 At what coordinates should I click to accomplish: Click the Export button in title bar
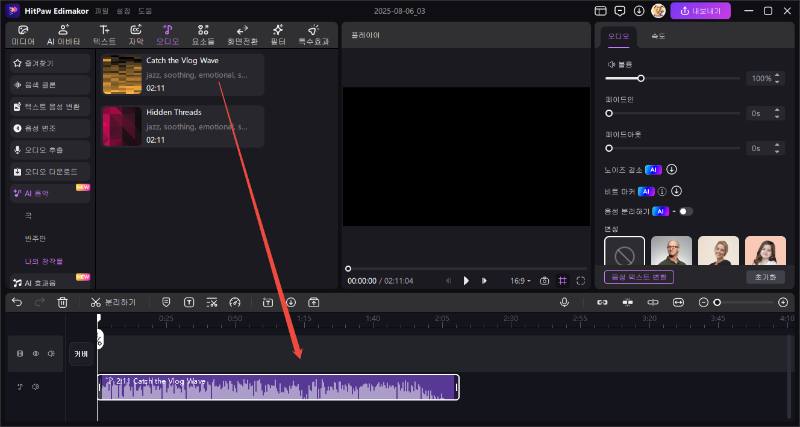700,11
